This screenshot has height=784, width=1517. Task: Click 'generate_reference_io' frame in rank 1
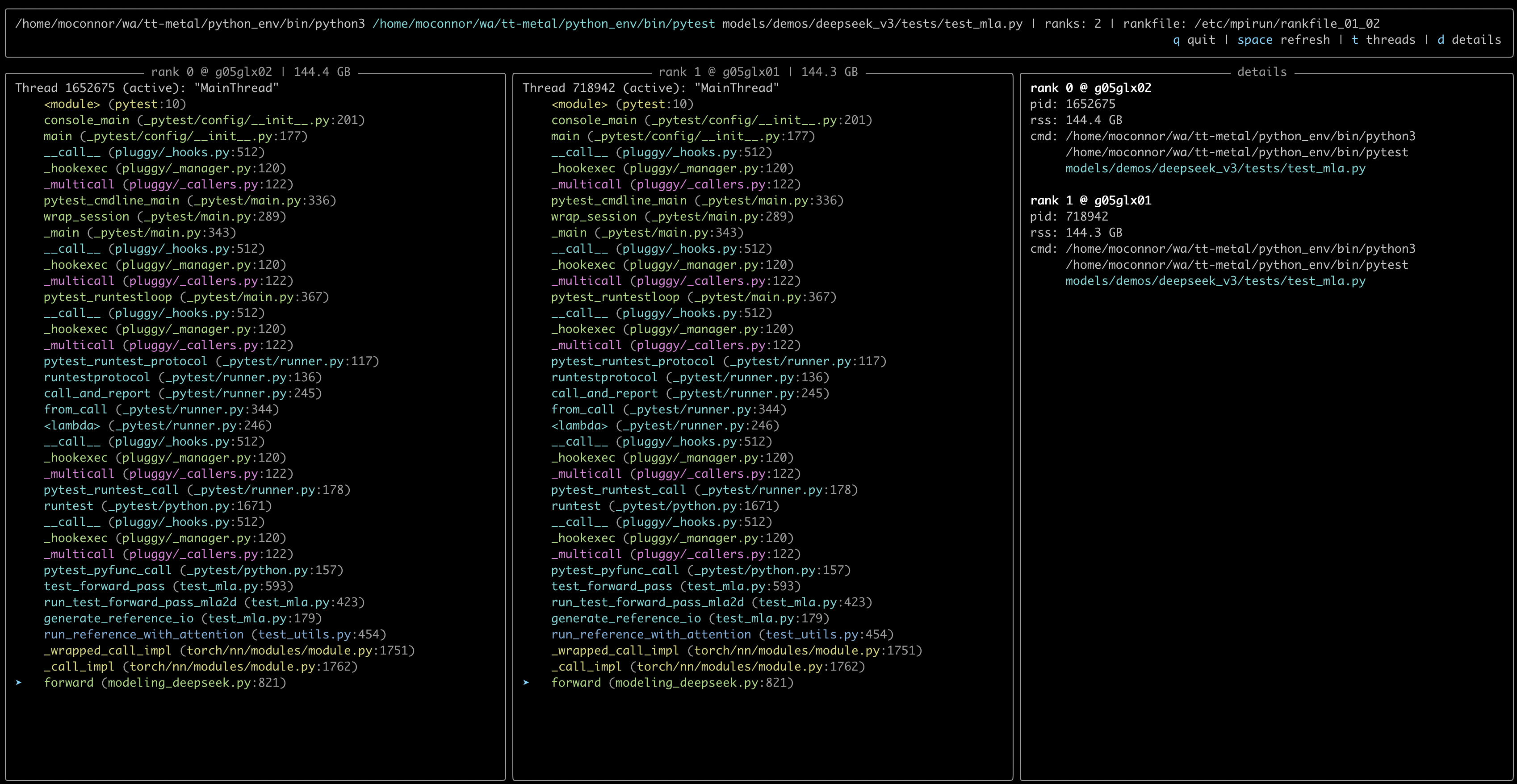point(690,619)
